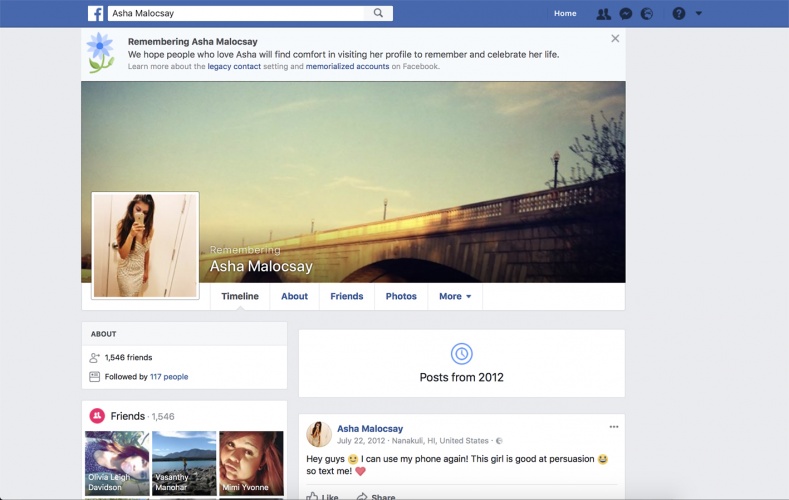The height and width of the screenshot is (500, 789).
Task: Click the search magnifier button
Action: point(378,13)
